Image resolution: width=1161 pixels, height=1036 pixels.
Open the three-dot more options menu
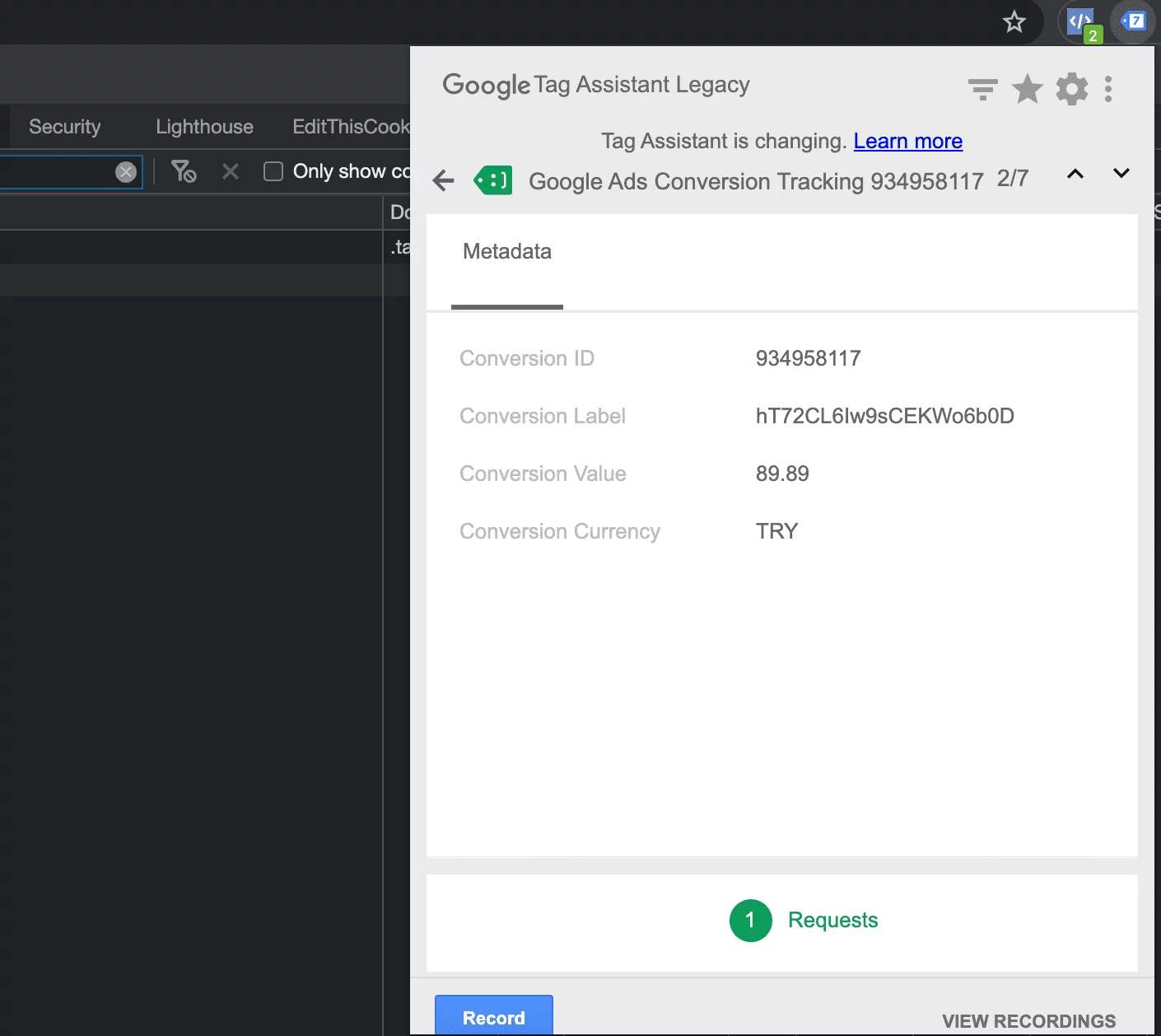1108,89
